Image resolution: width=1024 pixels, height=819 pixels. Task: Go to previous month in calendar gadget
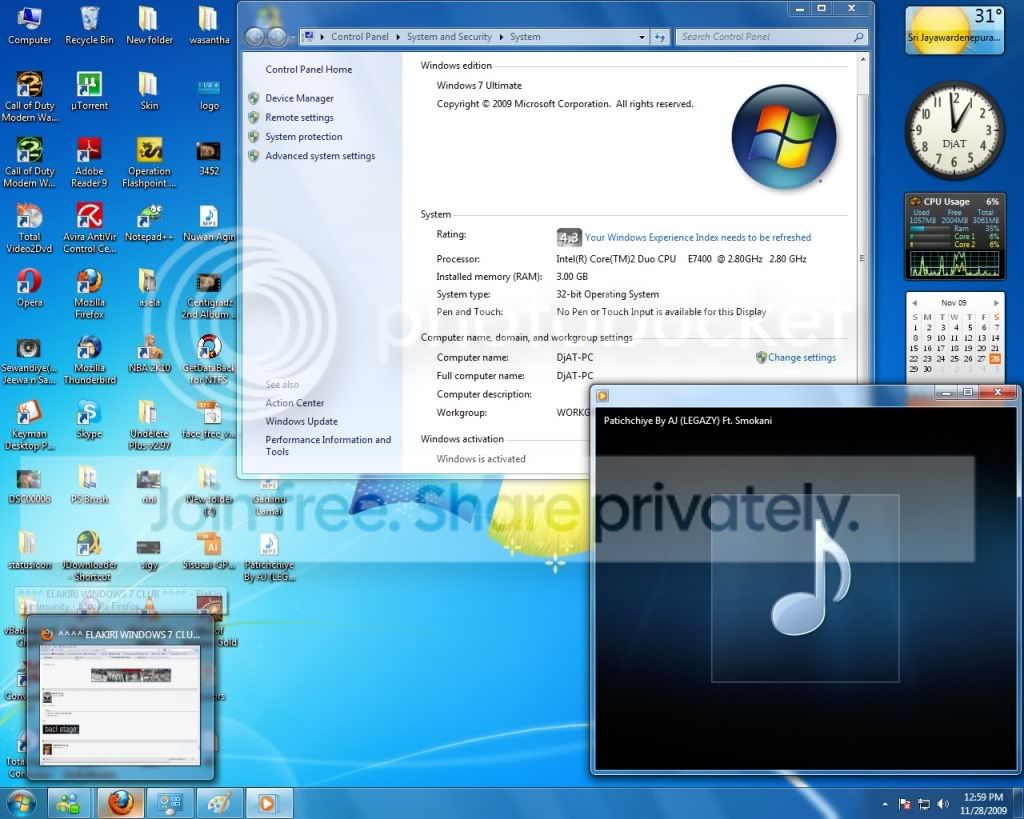click(x=914, y=303)
